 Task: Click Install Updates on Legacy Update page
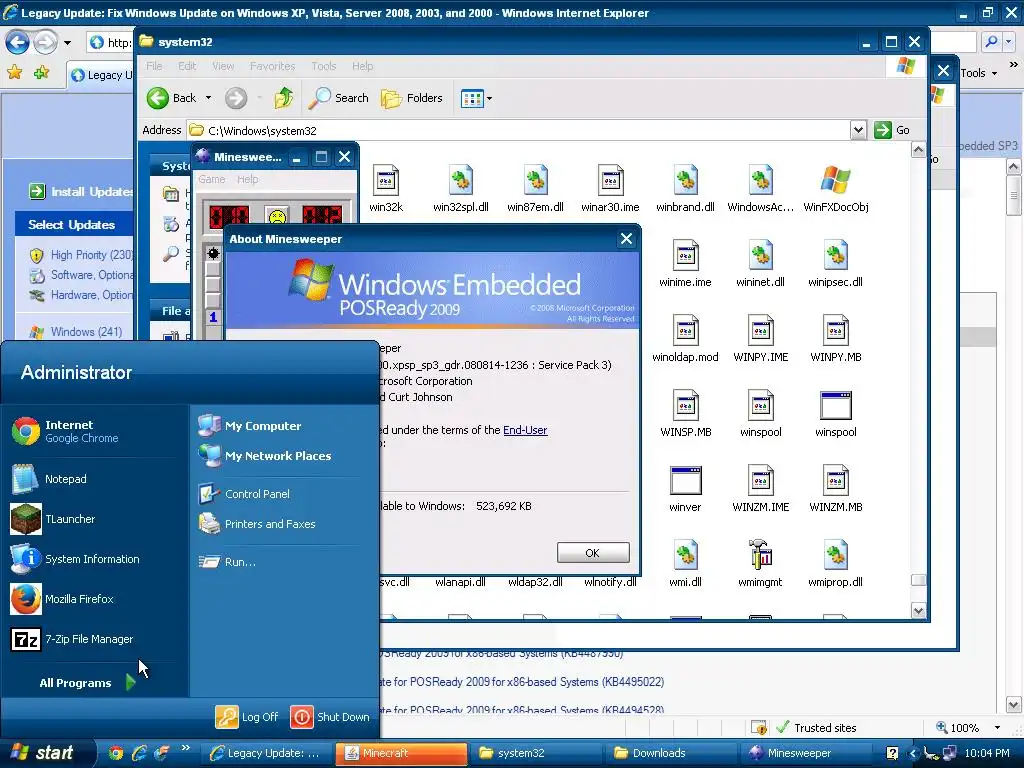point(82,191)
